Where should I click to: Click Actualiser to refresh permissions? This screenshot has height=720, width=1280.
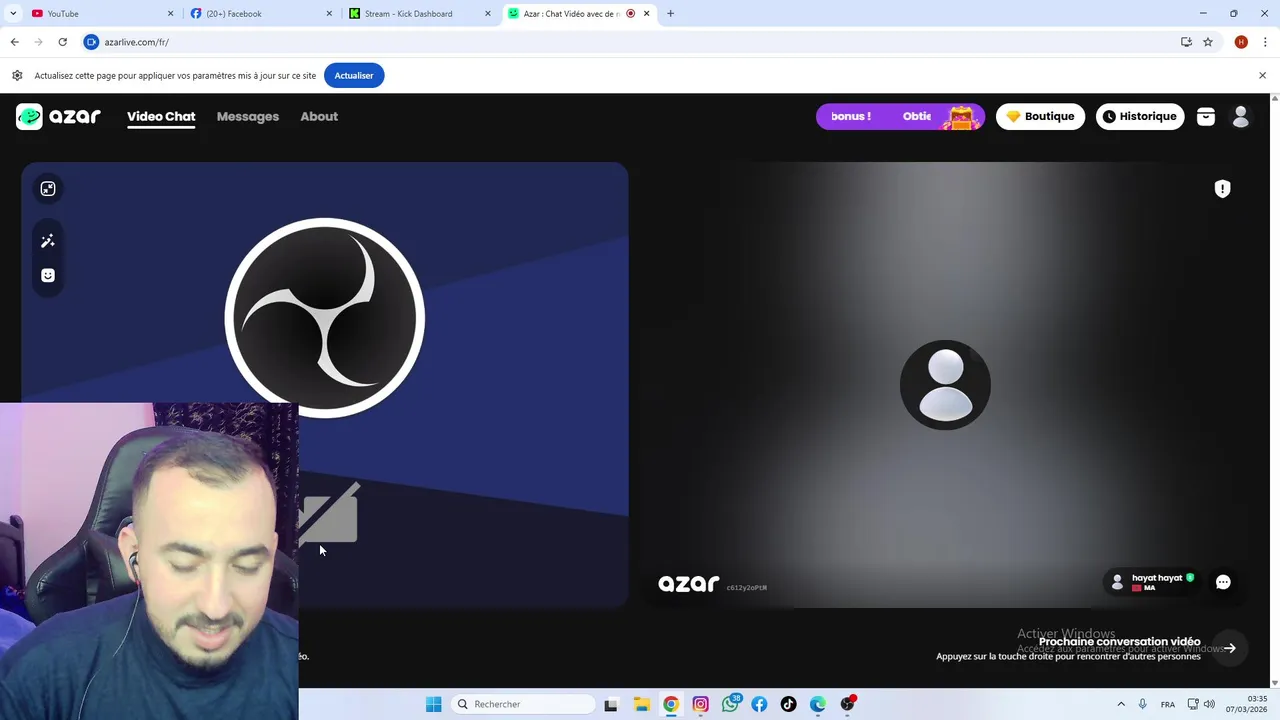(x=354, y=76)
